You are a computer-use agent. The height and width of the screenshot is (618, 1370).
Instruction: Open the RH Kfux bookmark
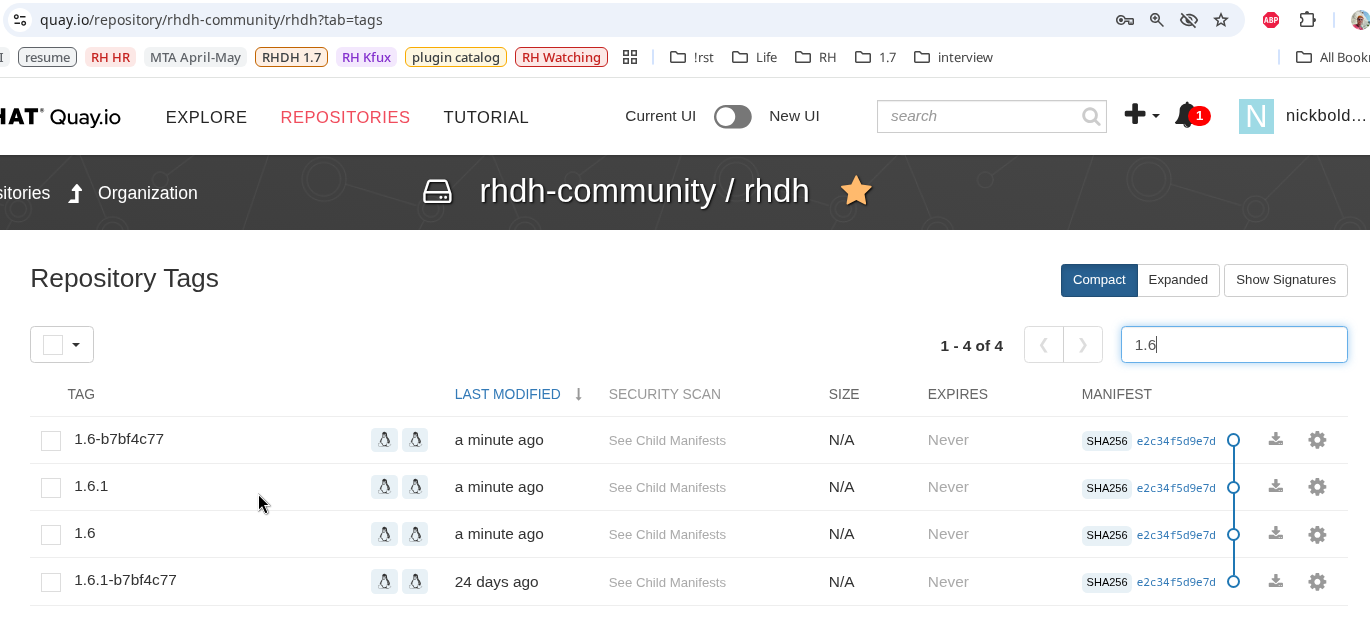coord(366,57)
